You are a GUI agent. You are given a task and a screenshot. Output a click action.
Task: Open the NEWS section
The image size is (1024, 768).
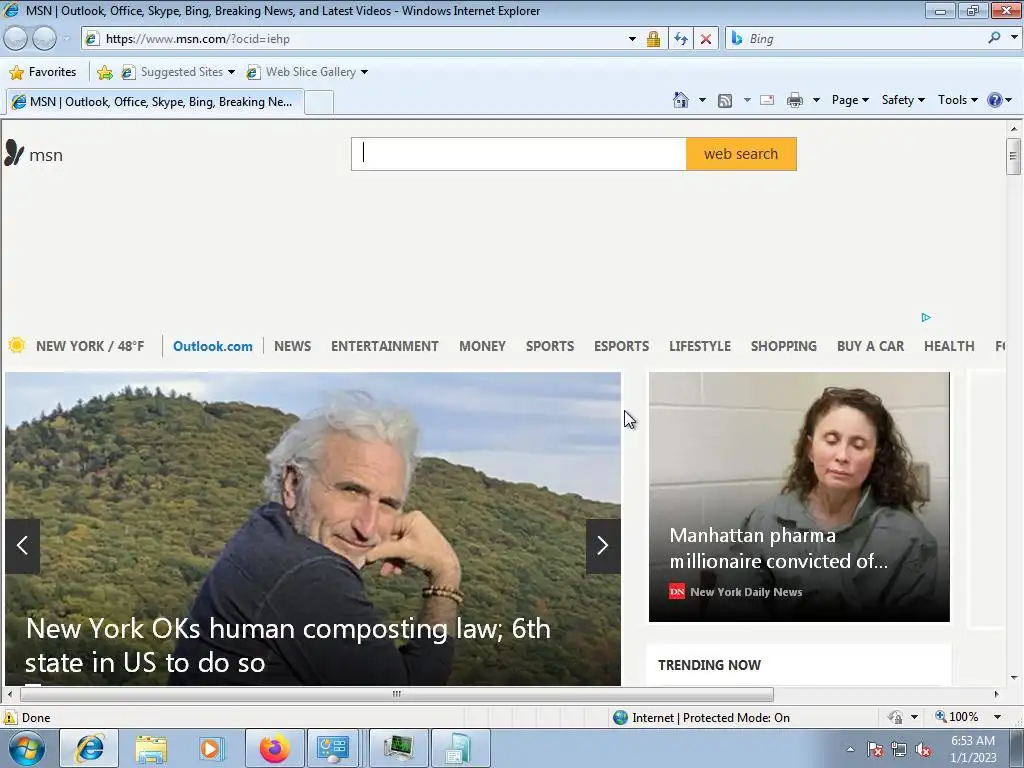coord(293,346)
